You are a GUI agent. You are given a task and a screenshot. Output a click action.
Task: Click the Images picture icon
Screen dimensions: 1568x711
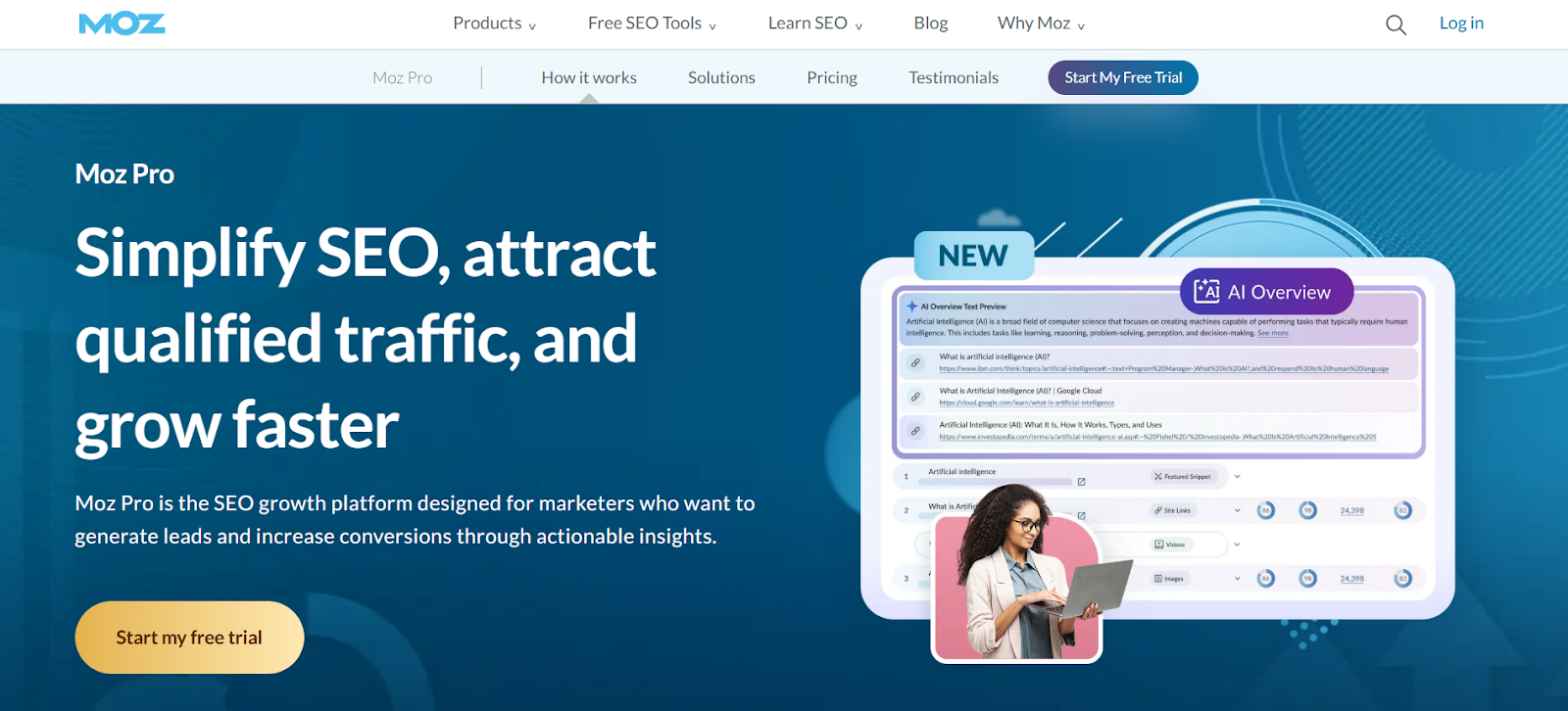(x=1157, y=579)
